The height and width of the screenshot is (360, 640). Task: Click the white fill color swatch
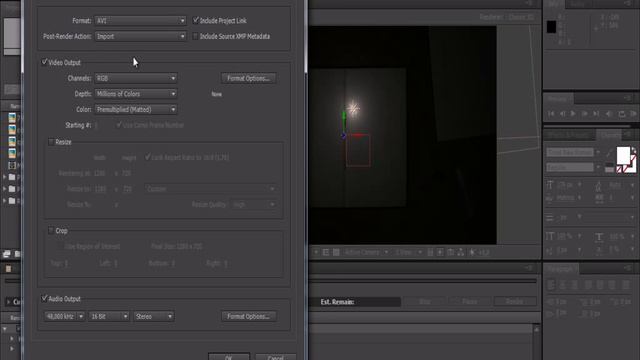pyautogui.click(x=623, y=155)
